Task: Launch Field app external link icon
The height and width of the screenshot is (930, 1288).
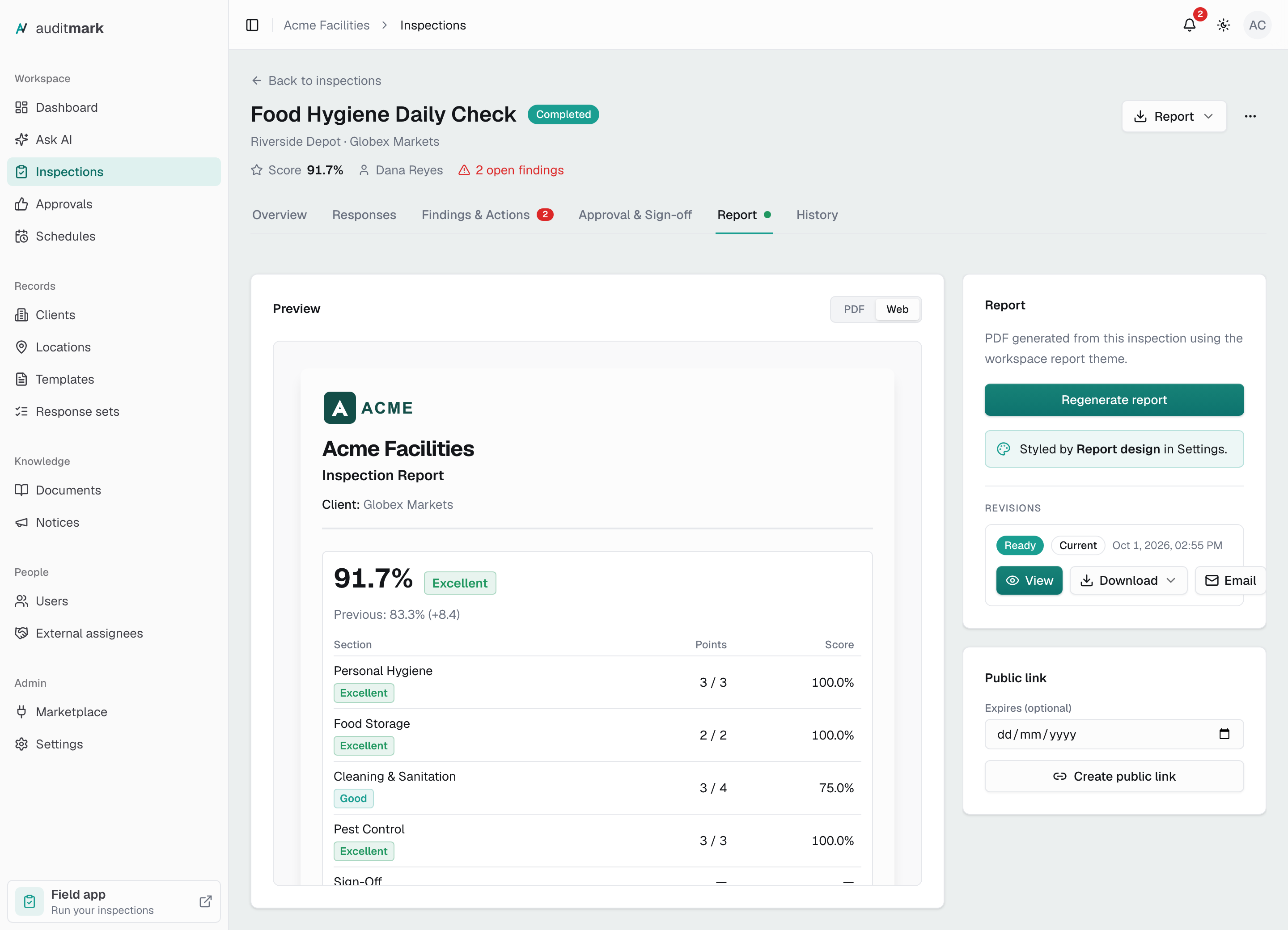Action: 206,902
